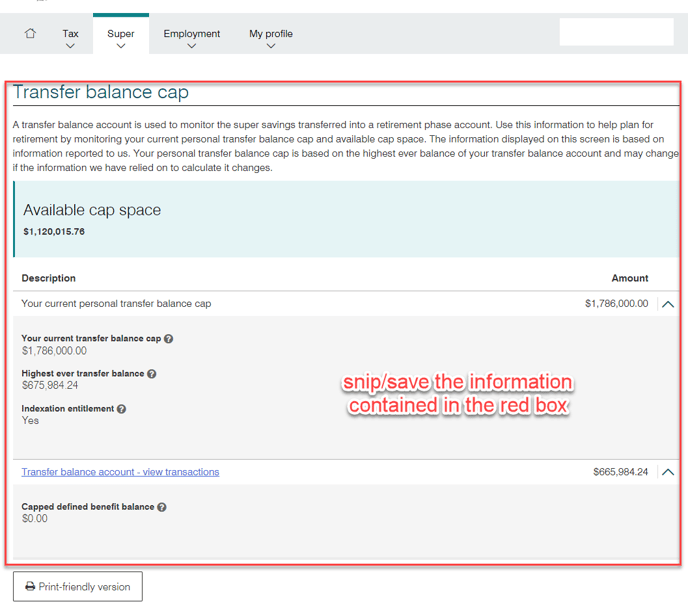Click the Print-friendly version button

pos(78,587)
